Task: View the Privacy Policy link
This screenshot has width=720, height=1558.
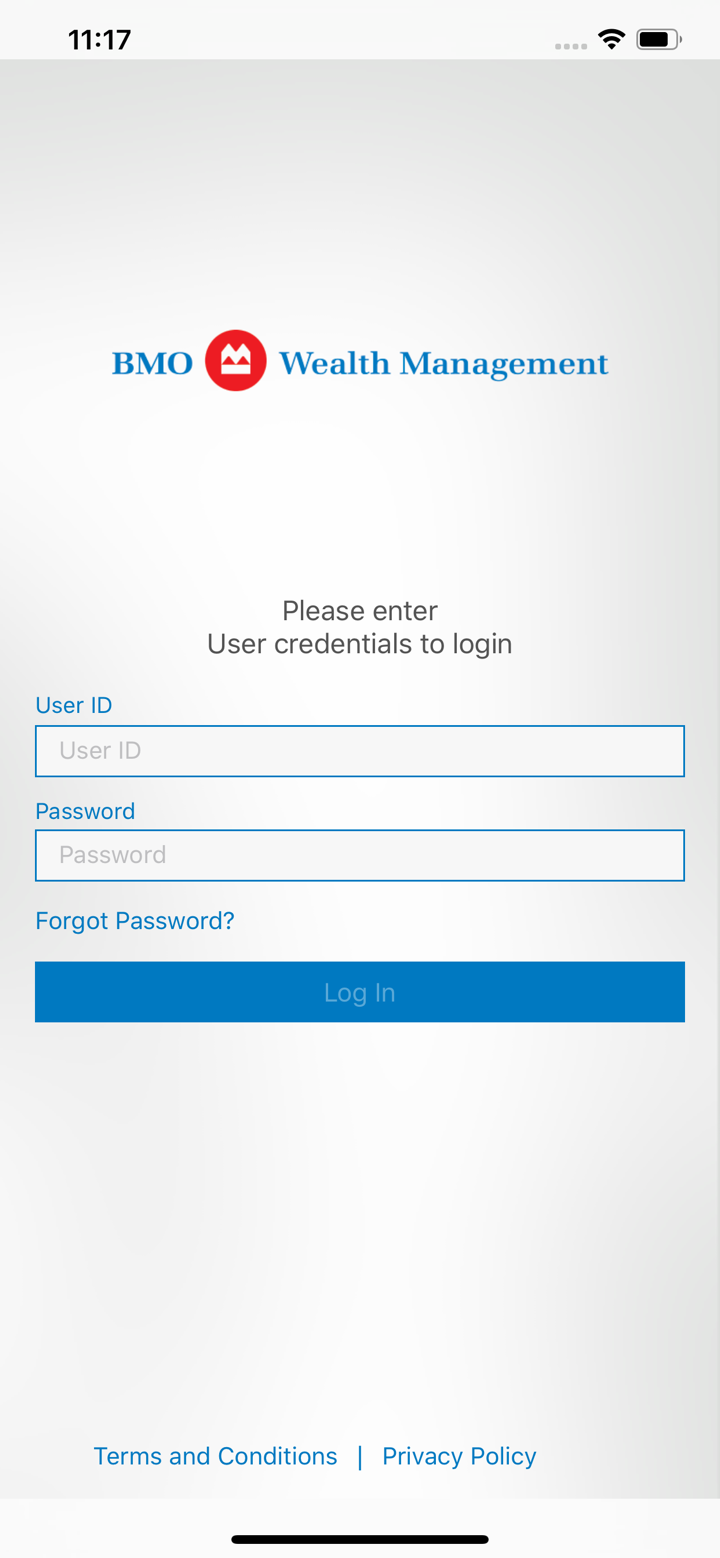Action: (x=459, y=1456)
